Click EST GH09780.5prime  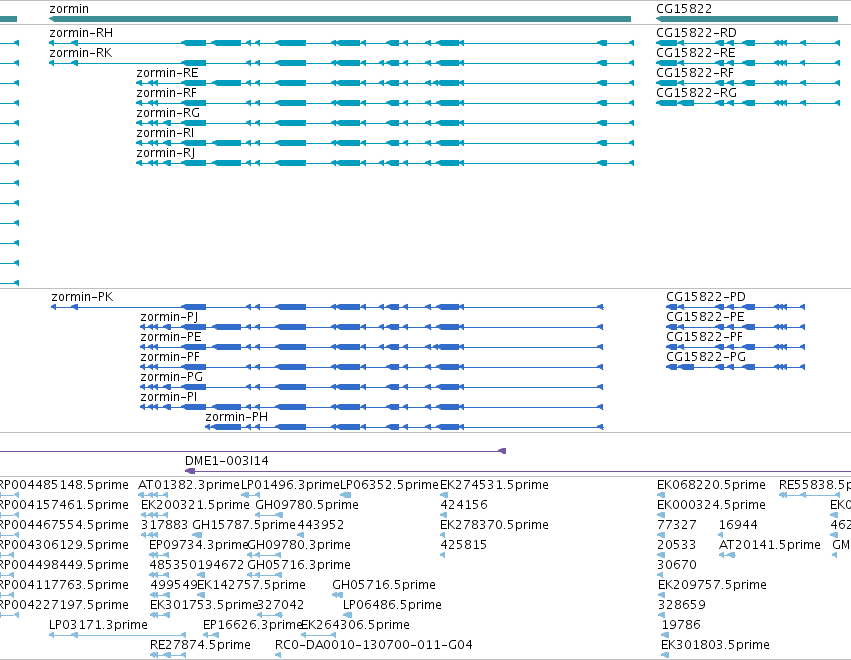click(x=307, y=505)
